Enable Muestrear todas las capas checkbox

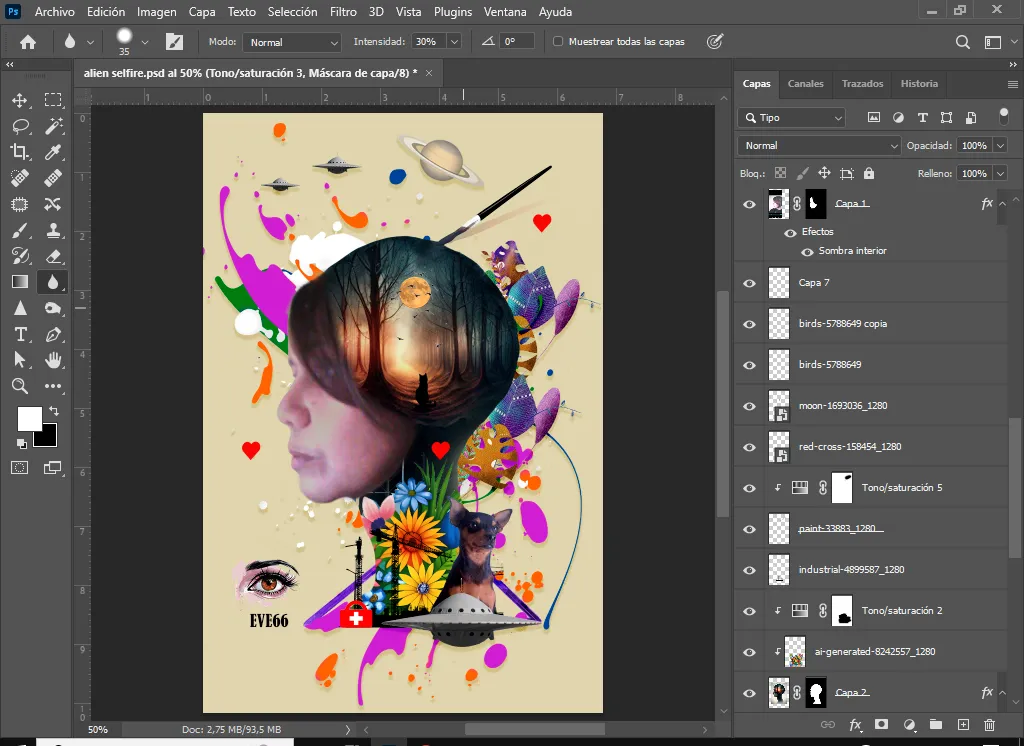click(x=558, y=42)
